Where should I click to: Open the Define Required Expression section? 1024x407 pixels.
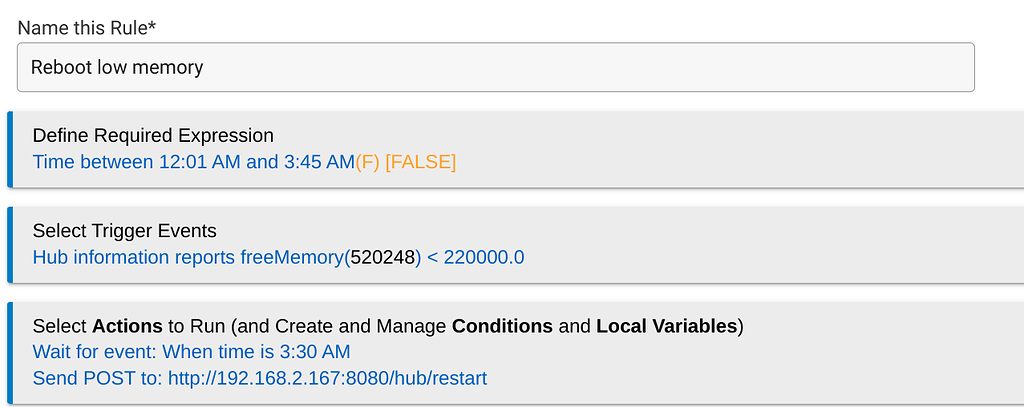pyautogui.click(x=153, y=136)
